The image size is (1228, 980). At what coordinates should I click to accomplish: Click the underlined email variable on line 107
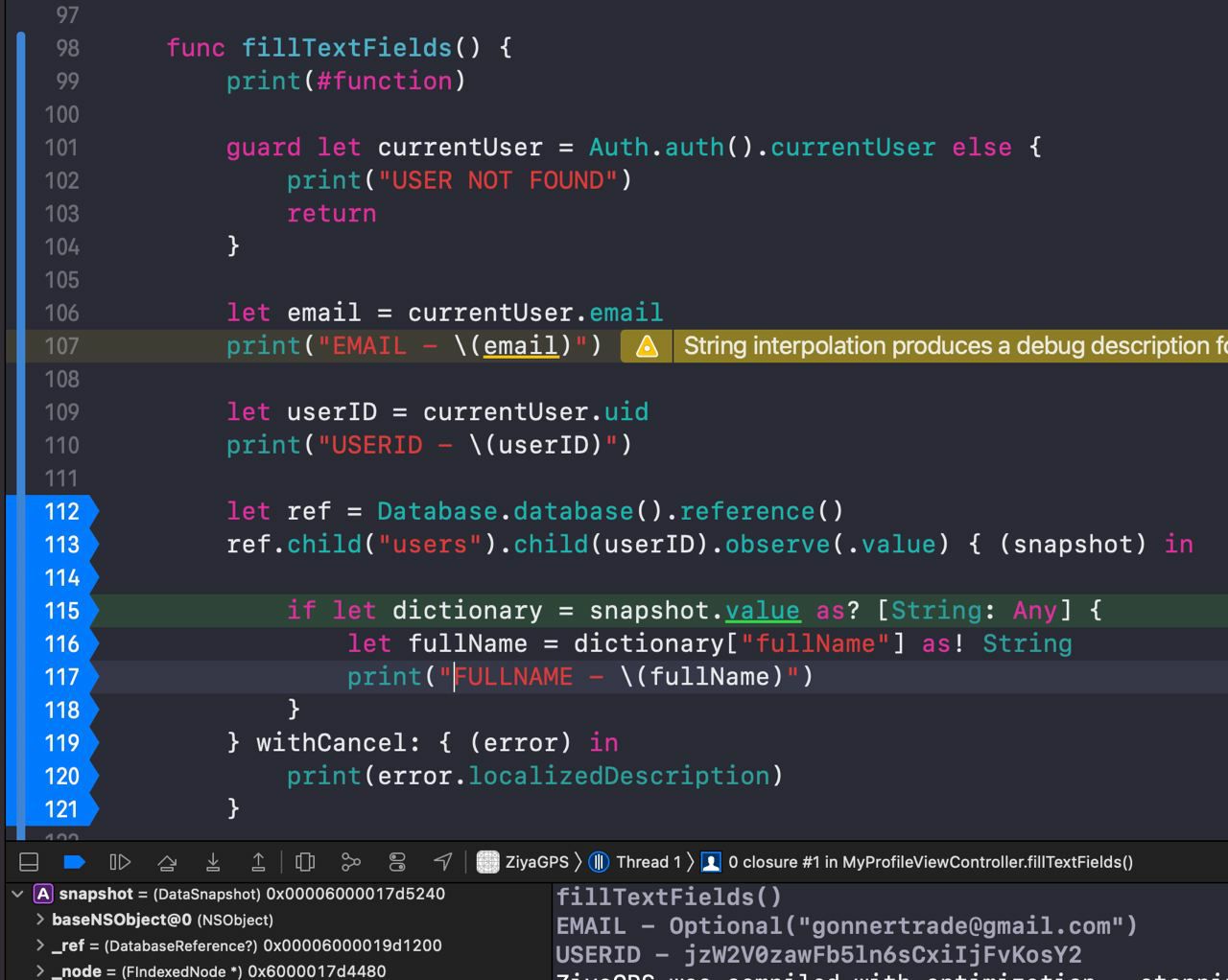520,346
